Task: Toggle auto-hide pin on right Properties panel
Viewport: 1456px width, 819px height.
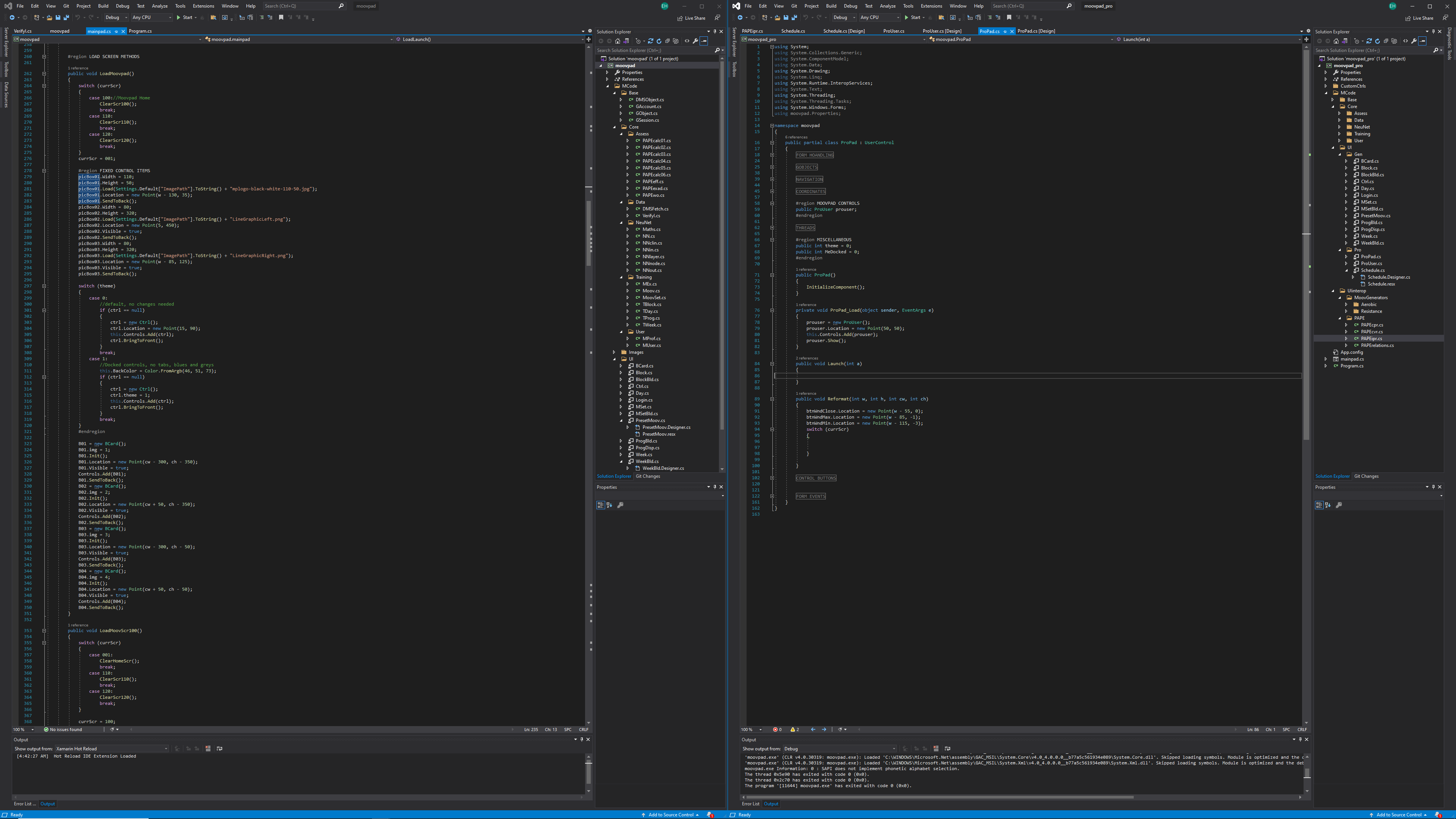Action: 1433,486
